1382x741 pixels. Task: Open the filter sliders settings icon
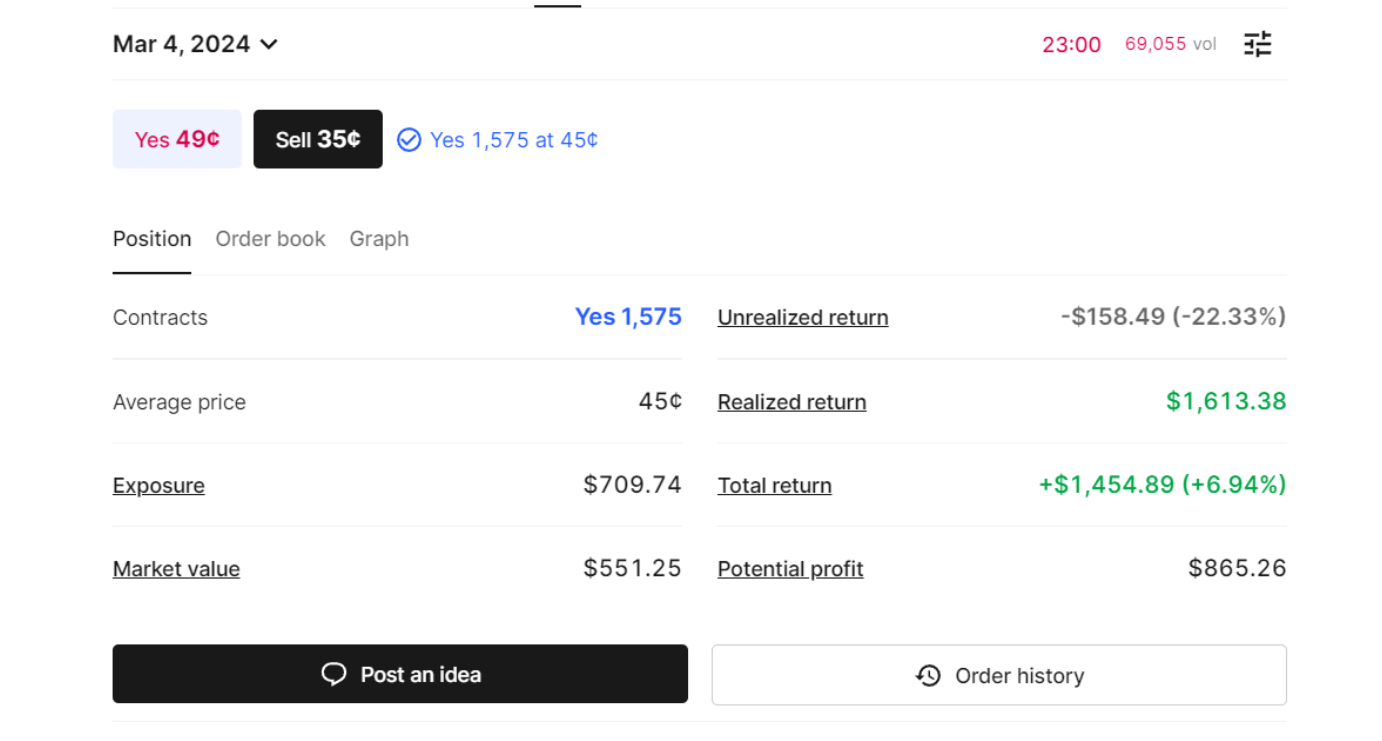coord(1257,44)
